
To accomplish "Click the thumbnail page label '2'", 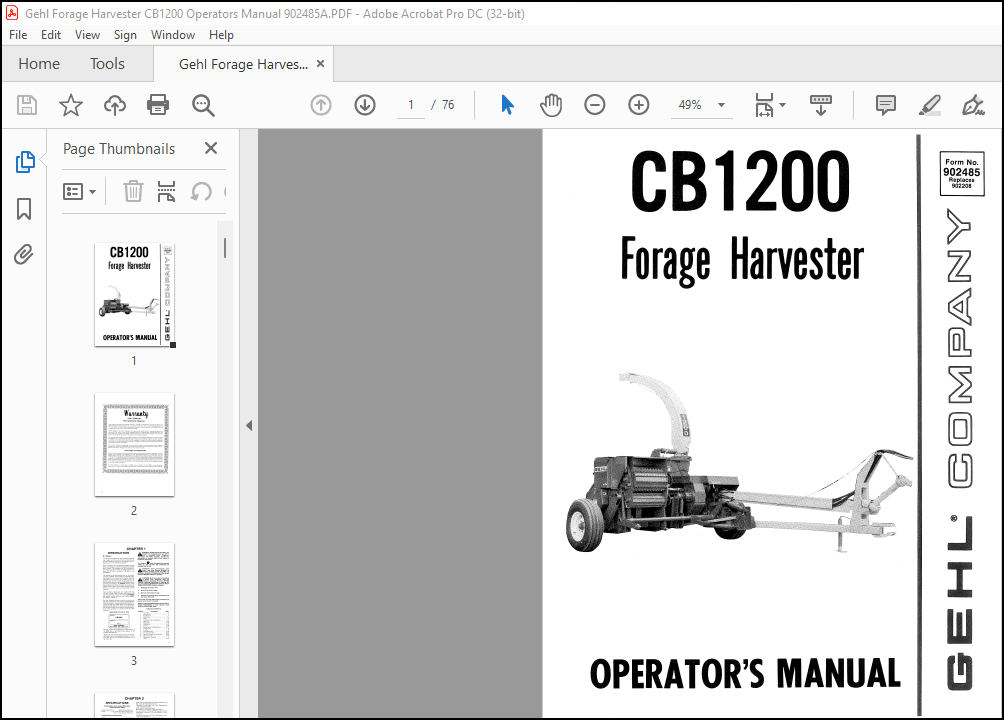I will pos(134,511).
